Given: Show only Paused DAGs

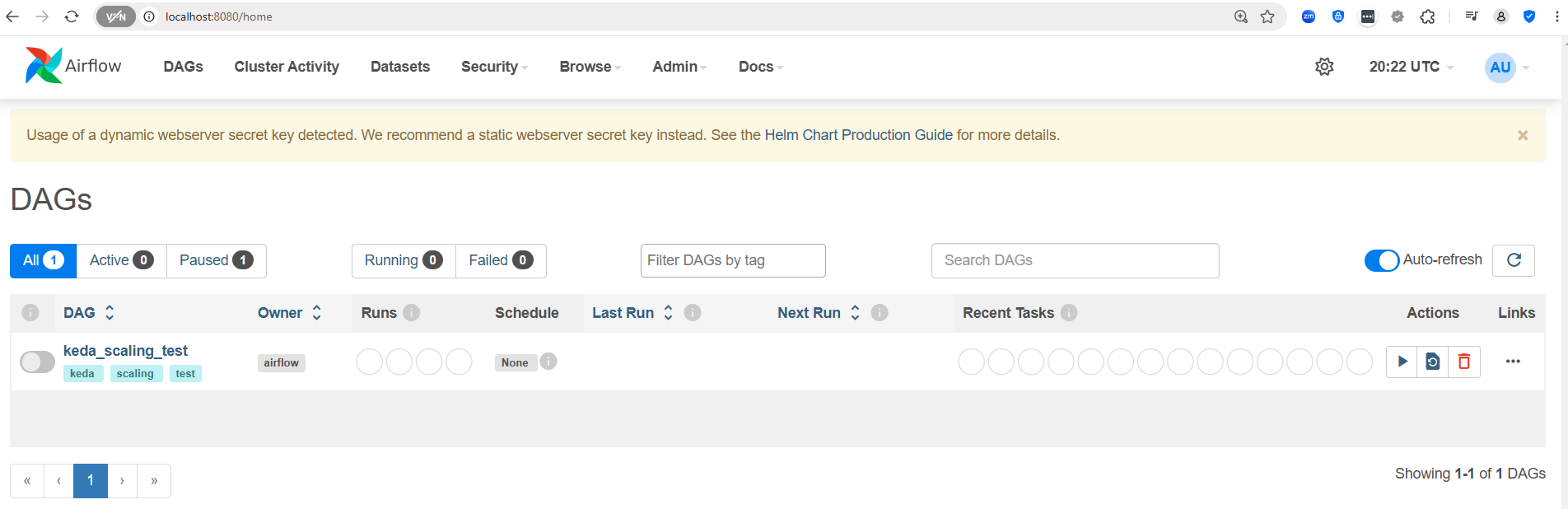Looking at the screenshot, I should pos(217,260).
